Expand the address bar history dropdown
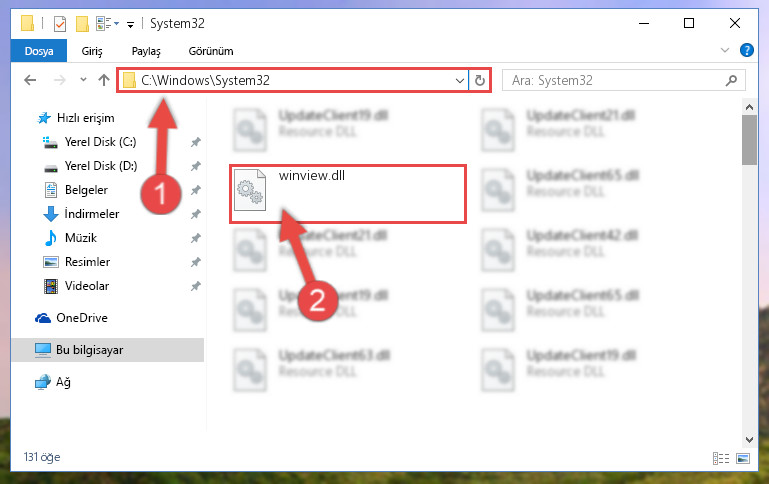Screen dimensions: 769x484 (x=460, y=80)
